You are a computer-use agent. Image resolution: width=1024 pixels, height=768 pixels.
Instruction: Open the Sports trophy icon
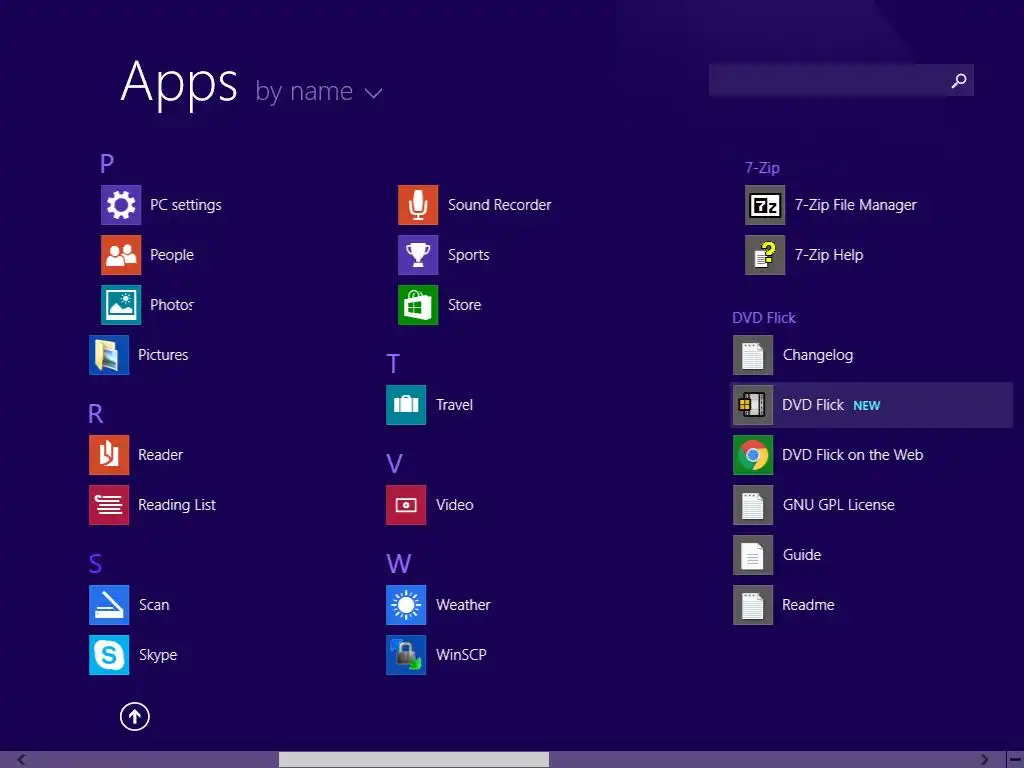tap(418, 255)
